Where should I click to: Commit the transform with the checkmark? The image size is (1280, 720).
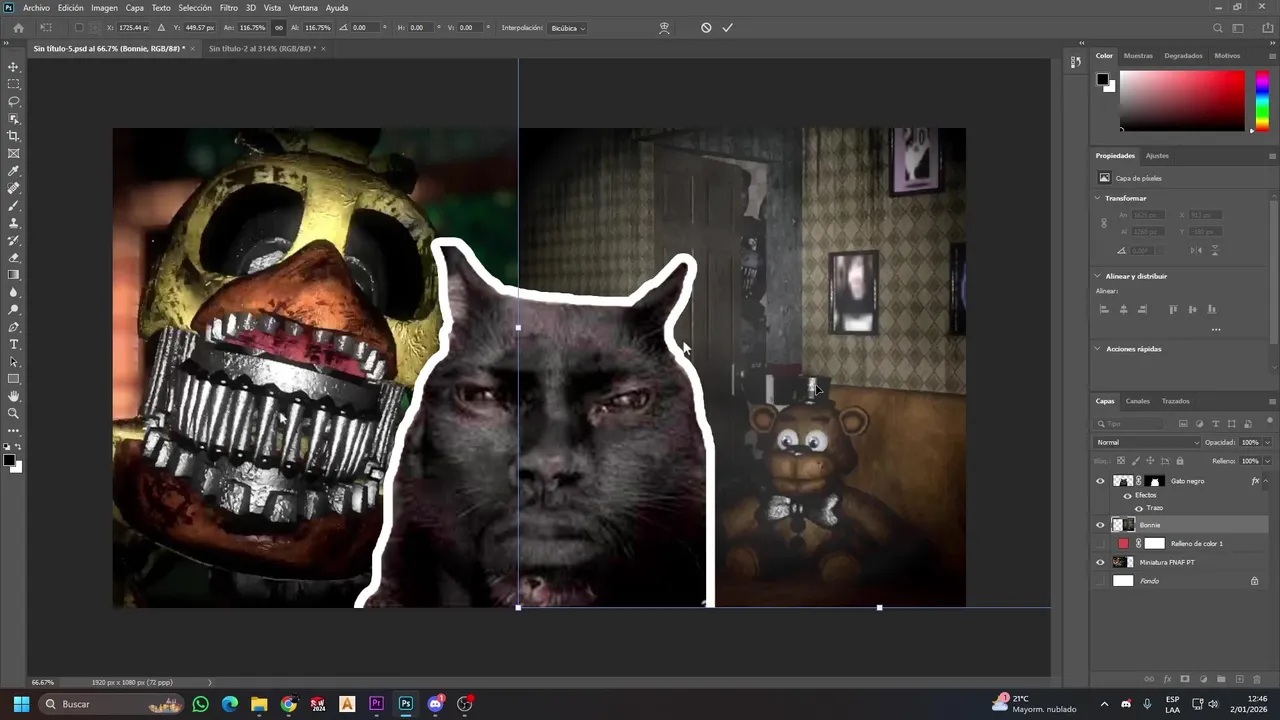pos(727,28)
